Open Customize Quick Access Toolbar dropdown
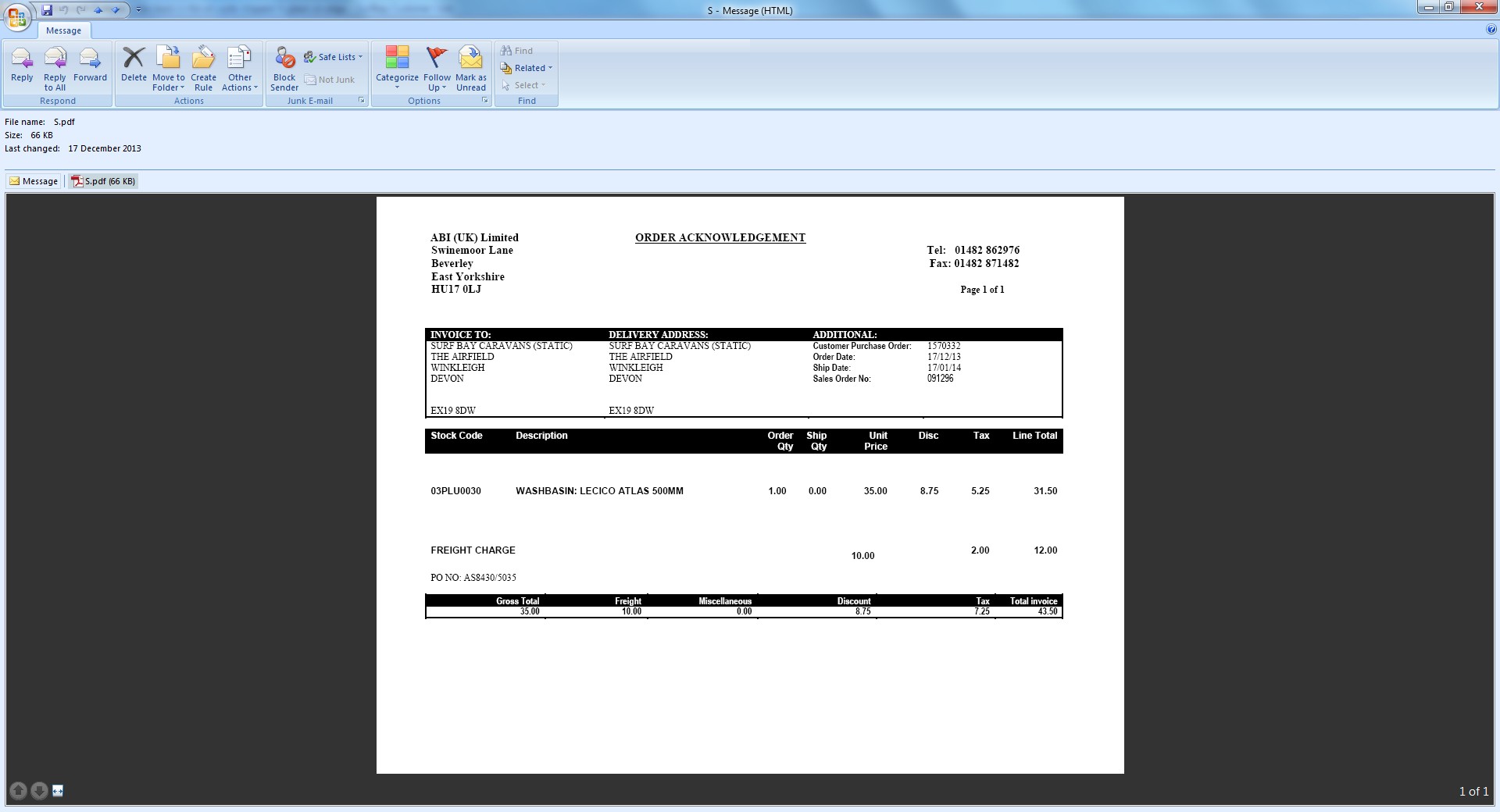The image size is (1500, 812). pos(138,10)
